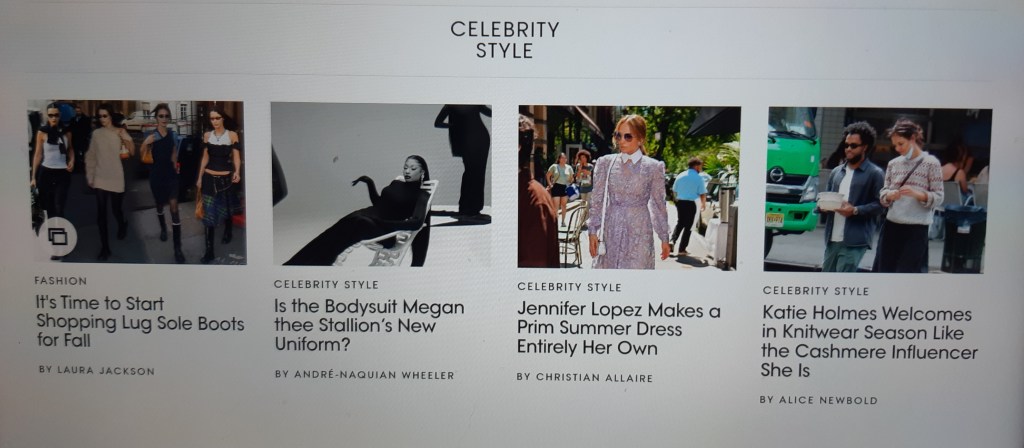Open the lilac summer dress photo thumbnail

pos(629,187)
